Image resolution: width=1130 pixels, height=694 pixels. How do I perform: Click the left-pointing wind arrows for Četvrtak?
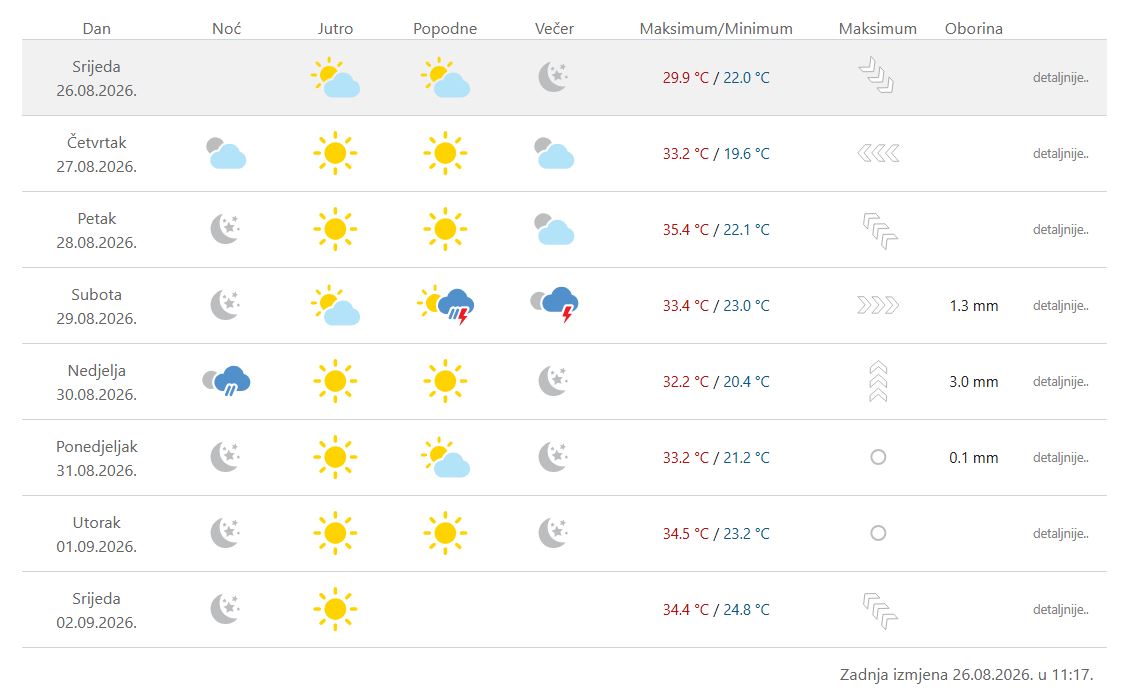[878, 153]
